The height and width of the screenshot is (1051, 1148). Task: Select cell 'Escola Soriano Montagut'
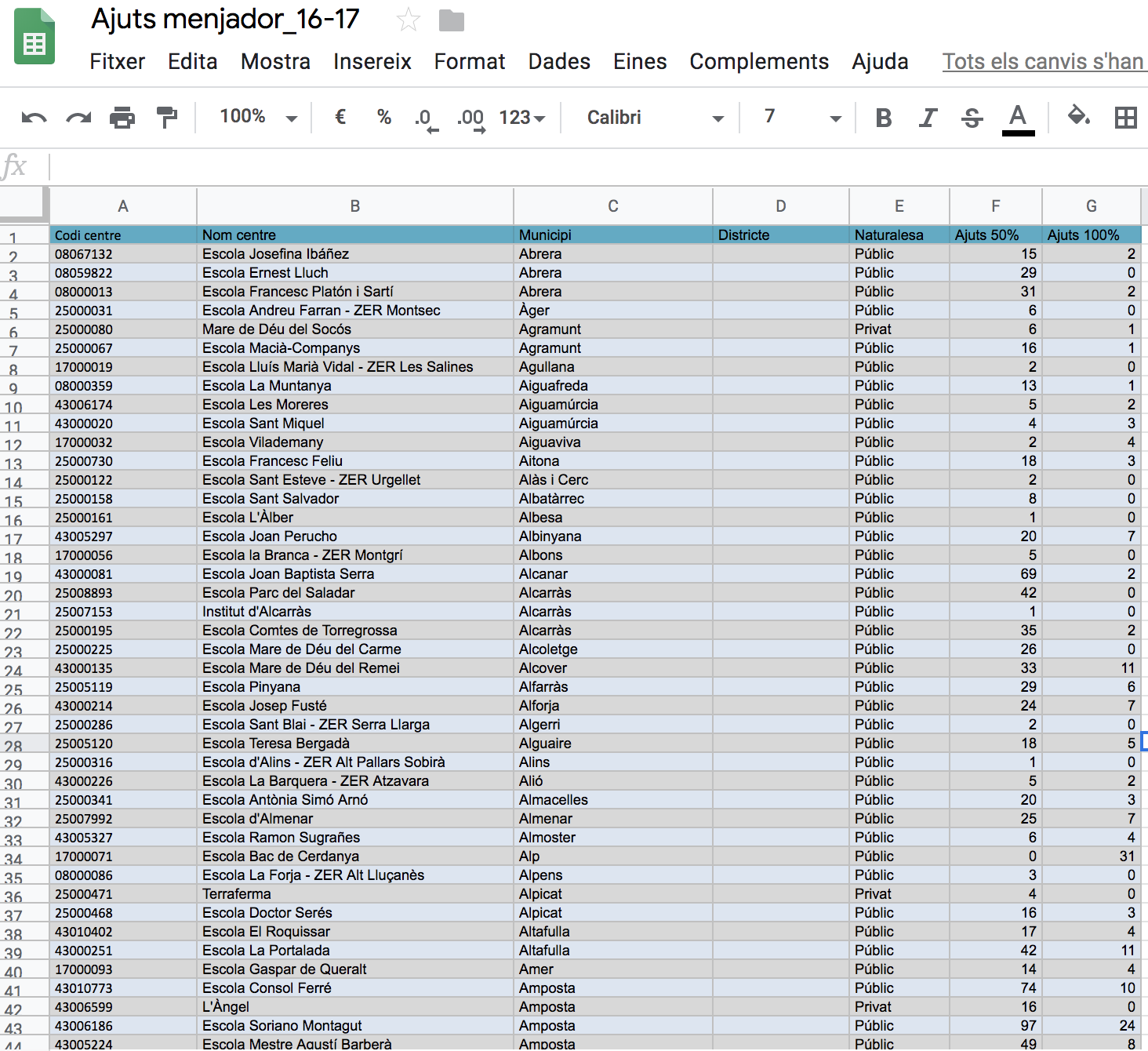coord(355,1026)
